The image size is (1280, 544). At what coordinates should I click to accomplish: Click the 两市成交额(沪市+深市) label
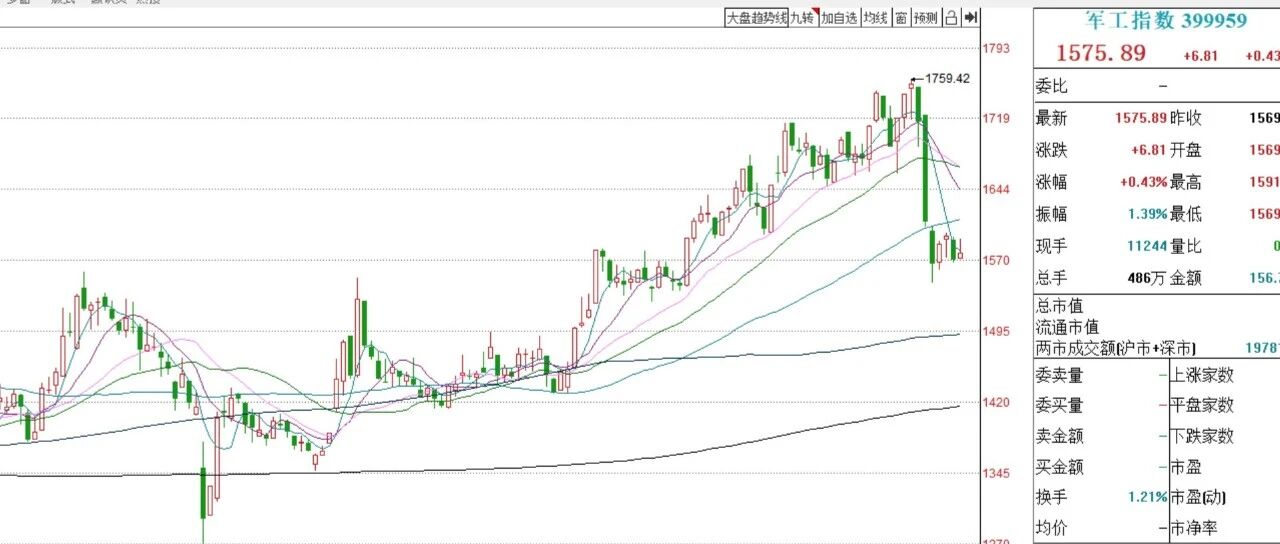[x=1115, y=348]
